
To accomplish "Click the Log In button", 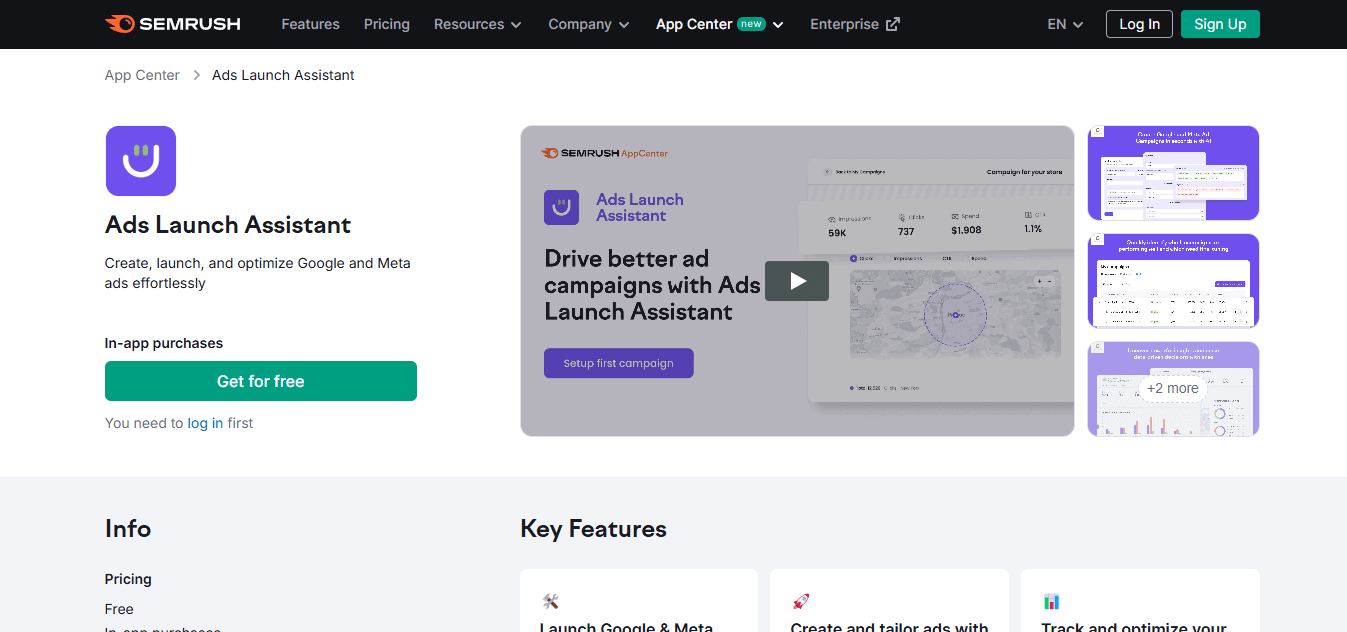I will [x=1139, y=24].
